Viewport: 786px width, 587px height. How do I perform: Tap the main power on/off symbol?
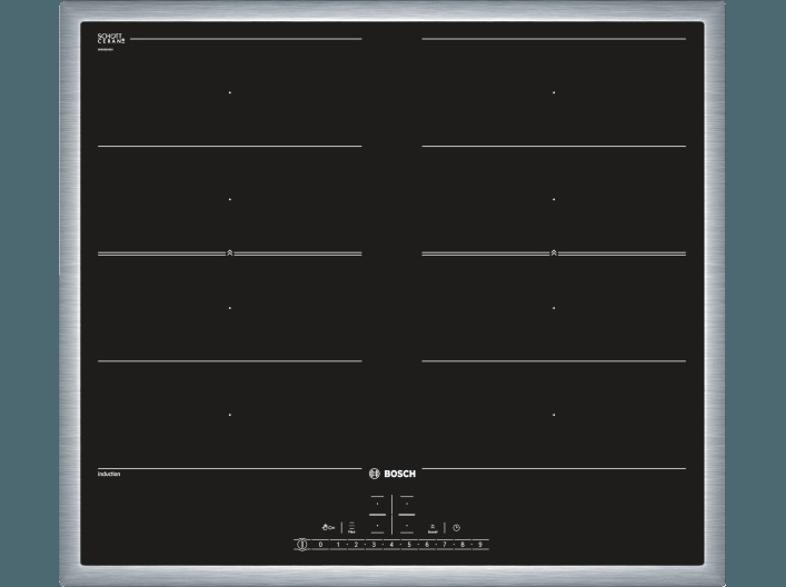tap(302, 544)
